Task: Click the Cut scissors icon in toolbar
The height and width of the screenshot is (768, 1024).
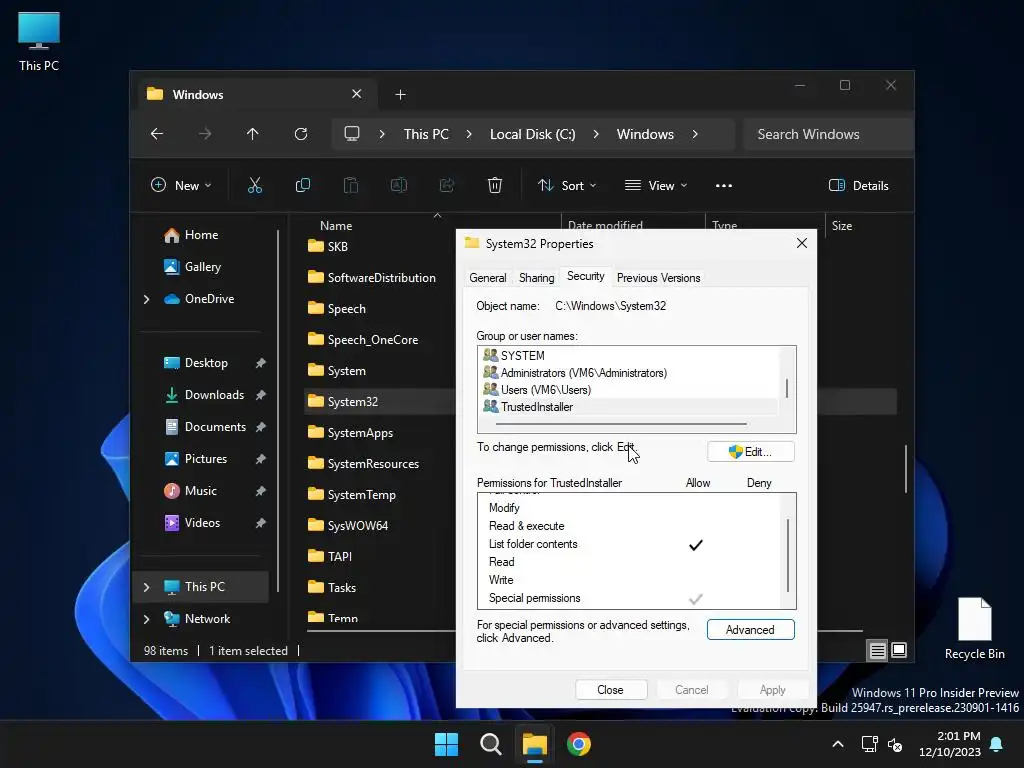Action: pyautogui.click(x=255, y=185)
